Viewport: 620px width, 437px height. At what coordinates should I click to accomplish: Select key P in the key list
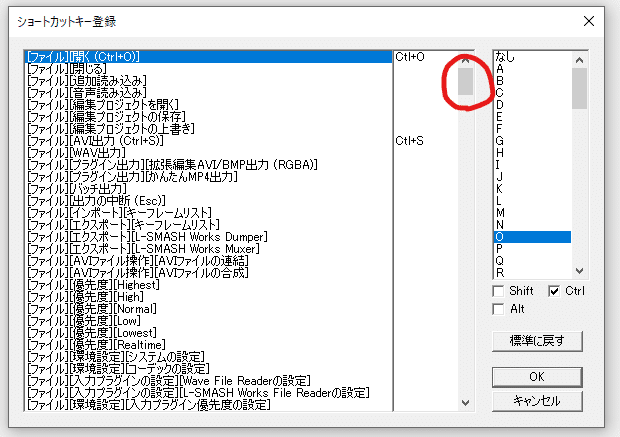(533, 249)
